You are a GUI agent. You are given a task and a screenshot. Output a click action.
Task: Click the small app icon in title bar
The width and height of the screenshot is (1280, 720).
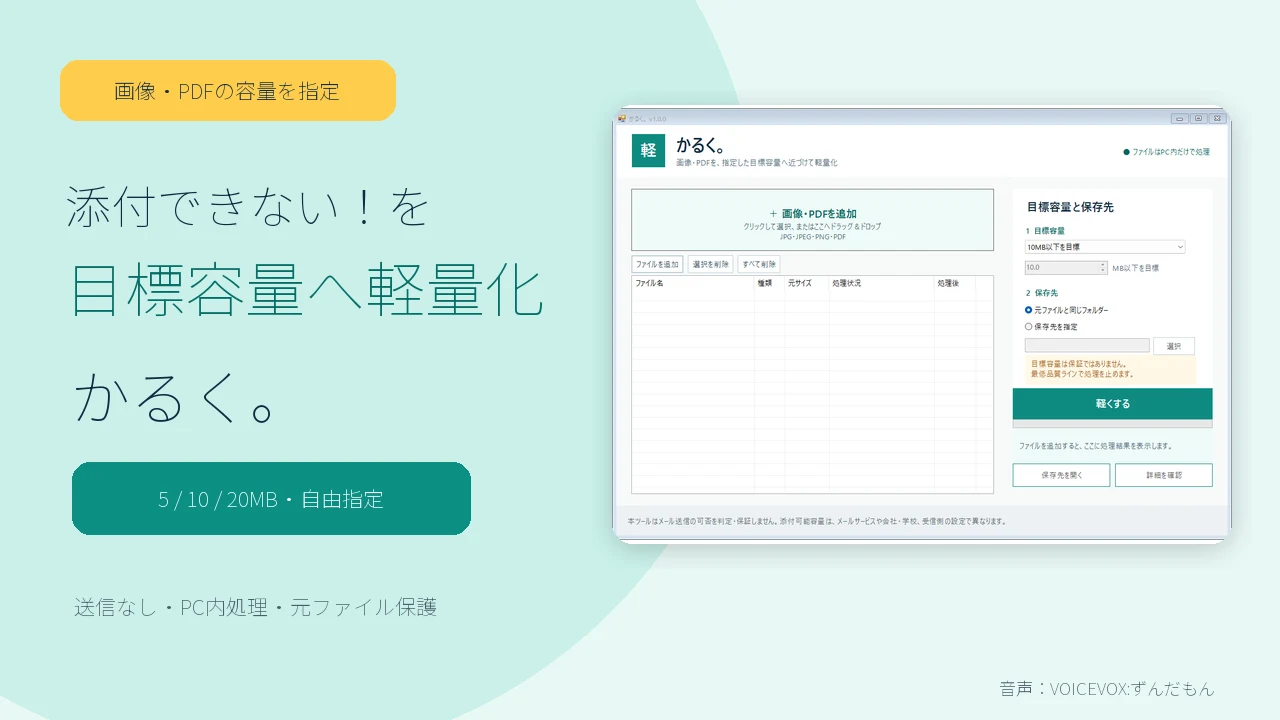tap(622, 118)
